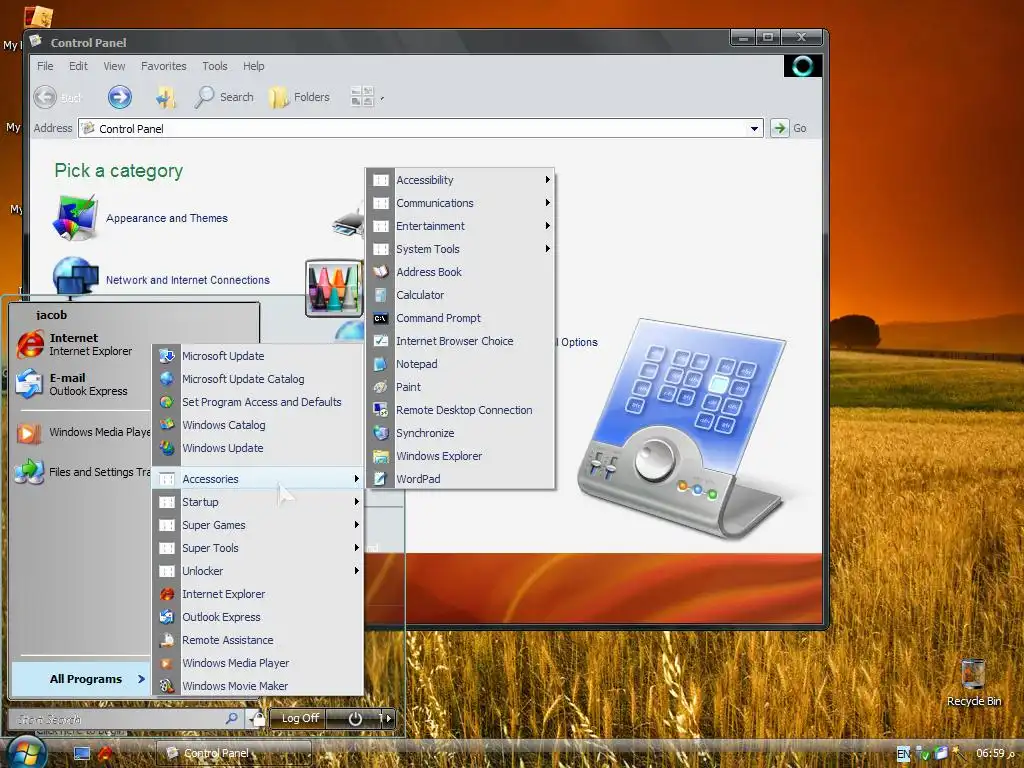
Task: Launch Outlook Express from All Programs list
Action: [x=259, y=617]
